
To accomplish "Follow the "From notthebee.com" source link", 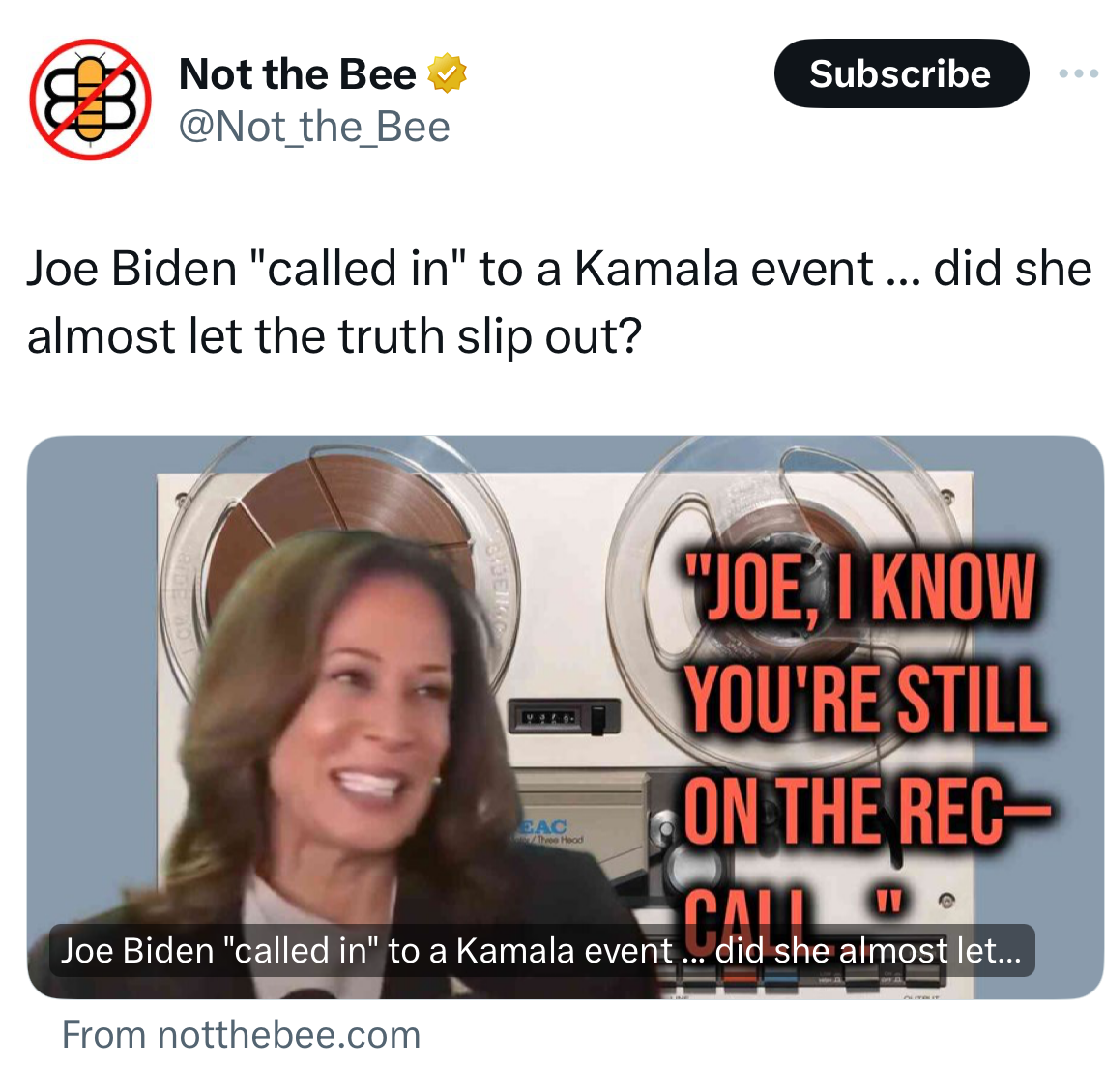I will pyautogui.click(x=241, y=1034).
